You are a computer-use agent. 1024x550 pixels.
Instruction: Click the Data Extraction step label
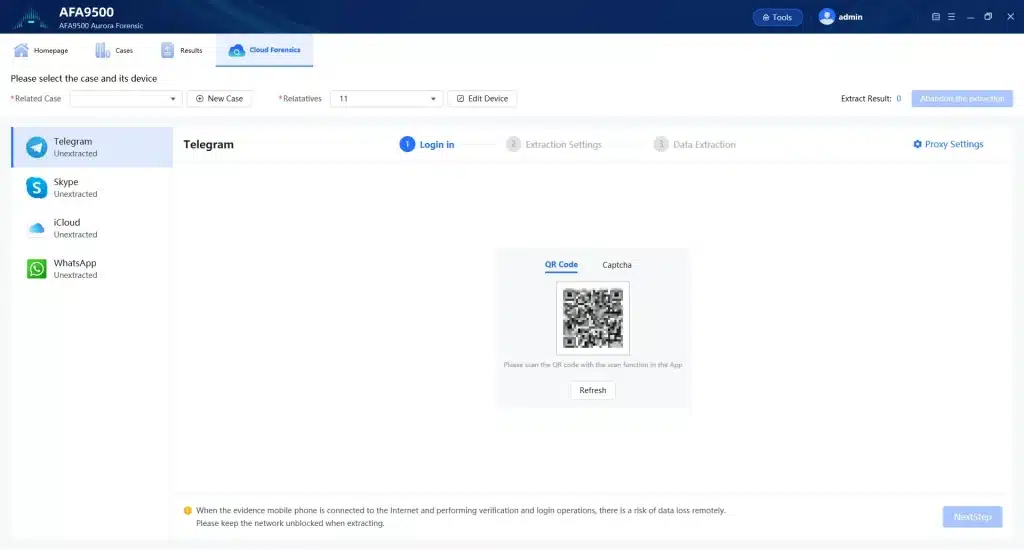tap(704, 144)
